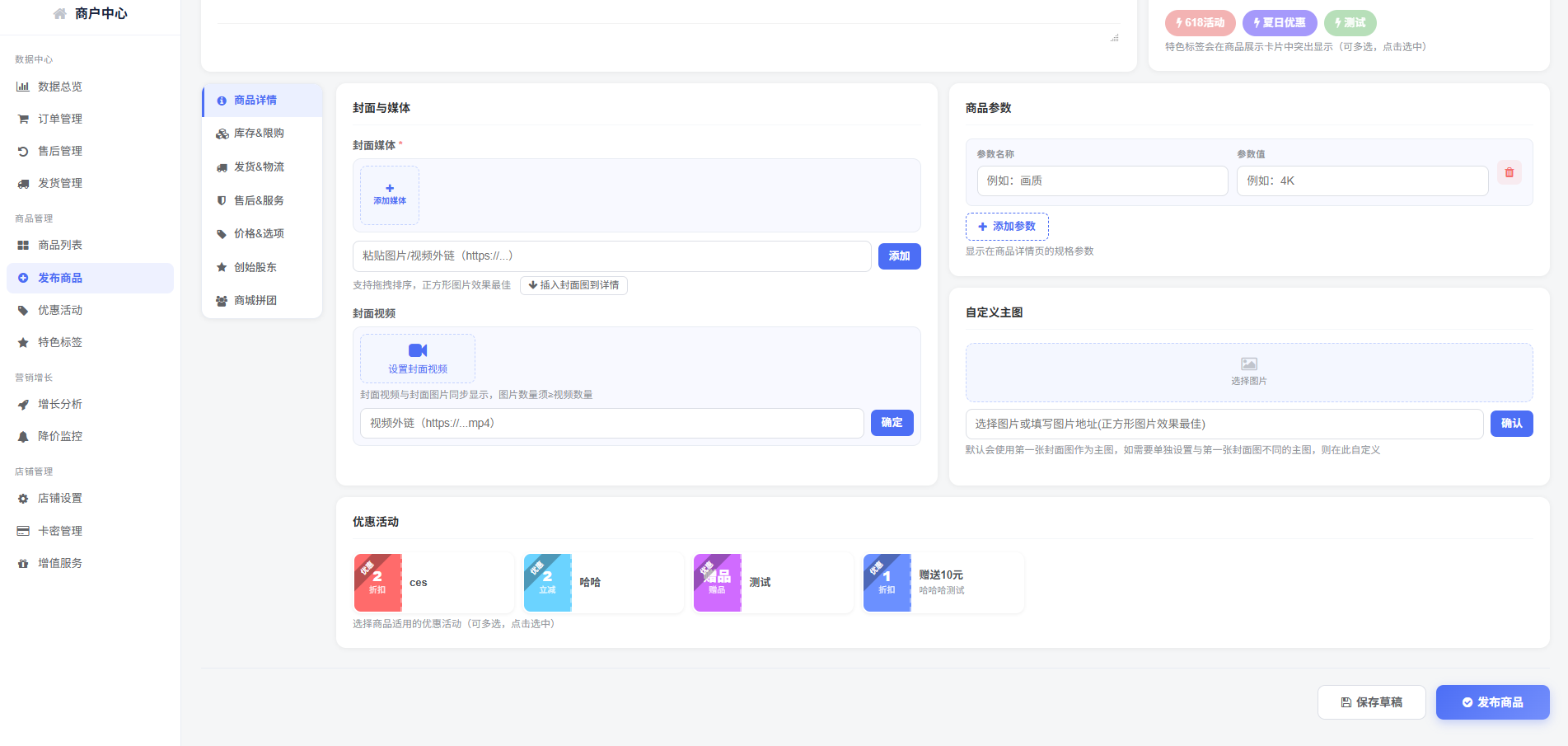Open 订单管理 via its cart icon

[x=23, y=119]
